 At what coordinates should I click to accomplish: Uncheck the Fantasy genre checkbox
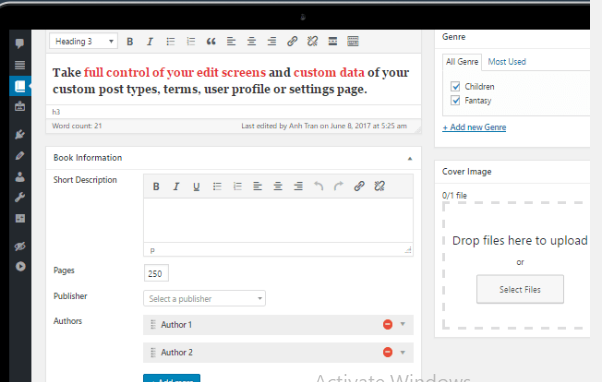(x=455, y=101)
